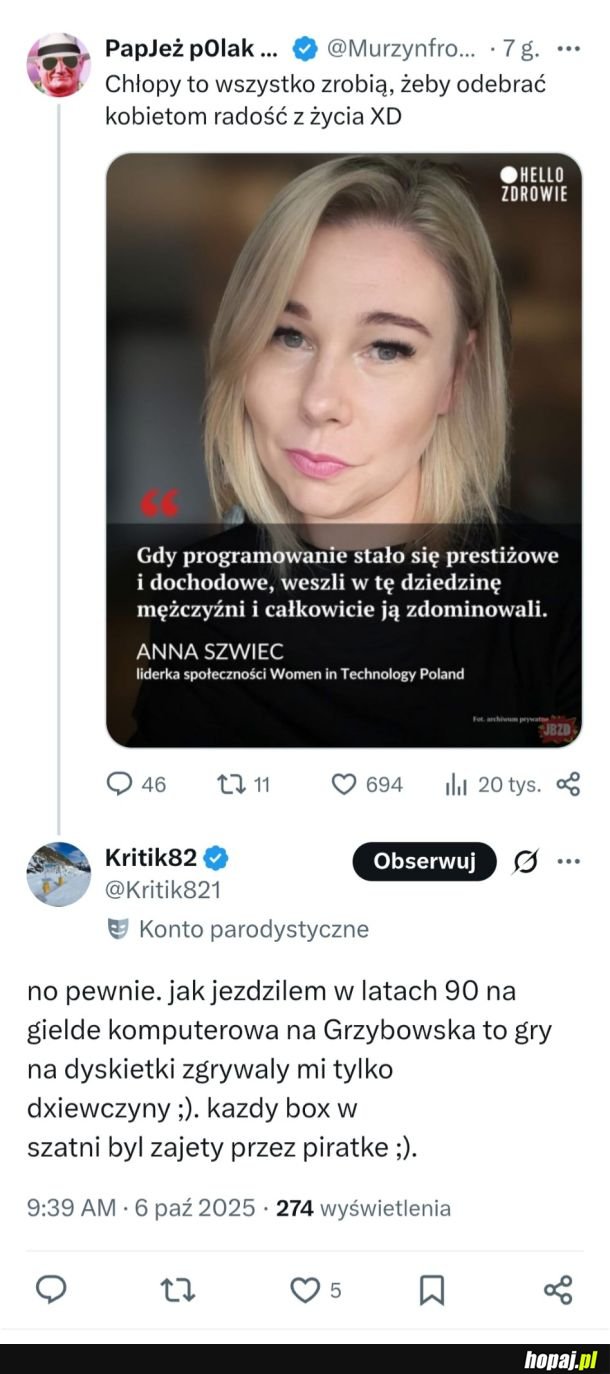The width and height of the screenshot is (610, 1374).
Task: Reply to the PapJeż pOlak post
Action: 121,784
